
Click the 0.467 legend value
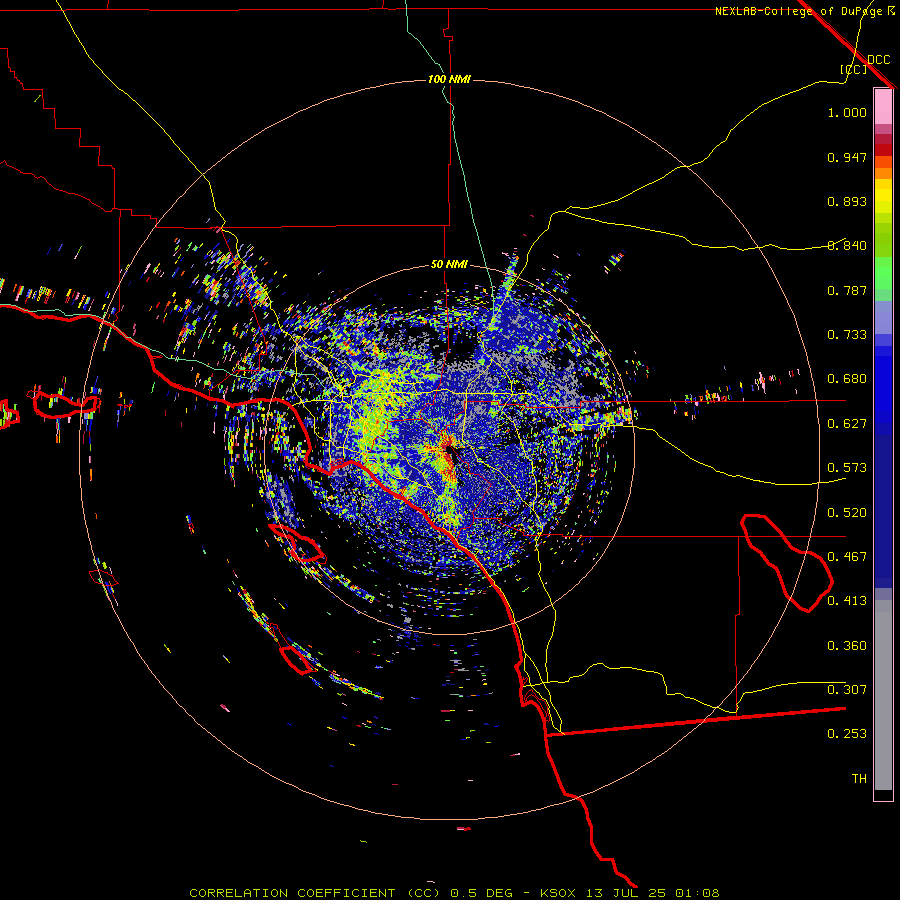[x=847, y=557]
